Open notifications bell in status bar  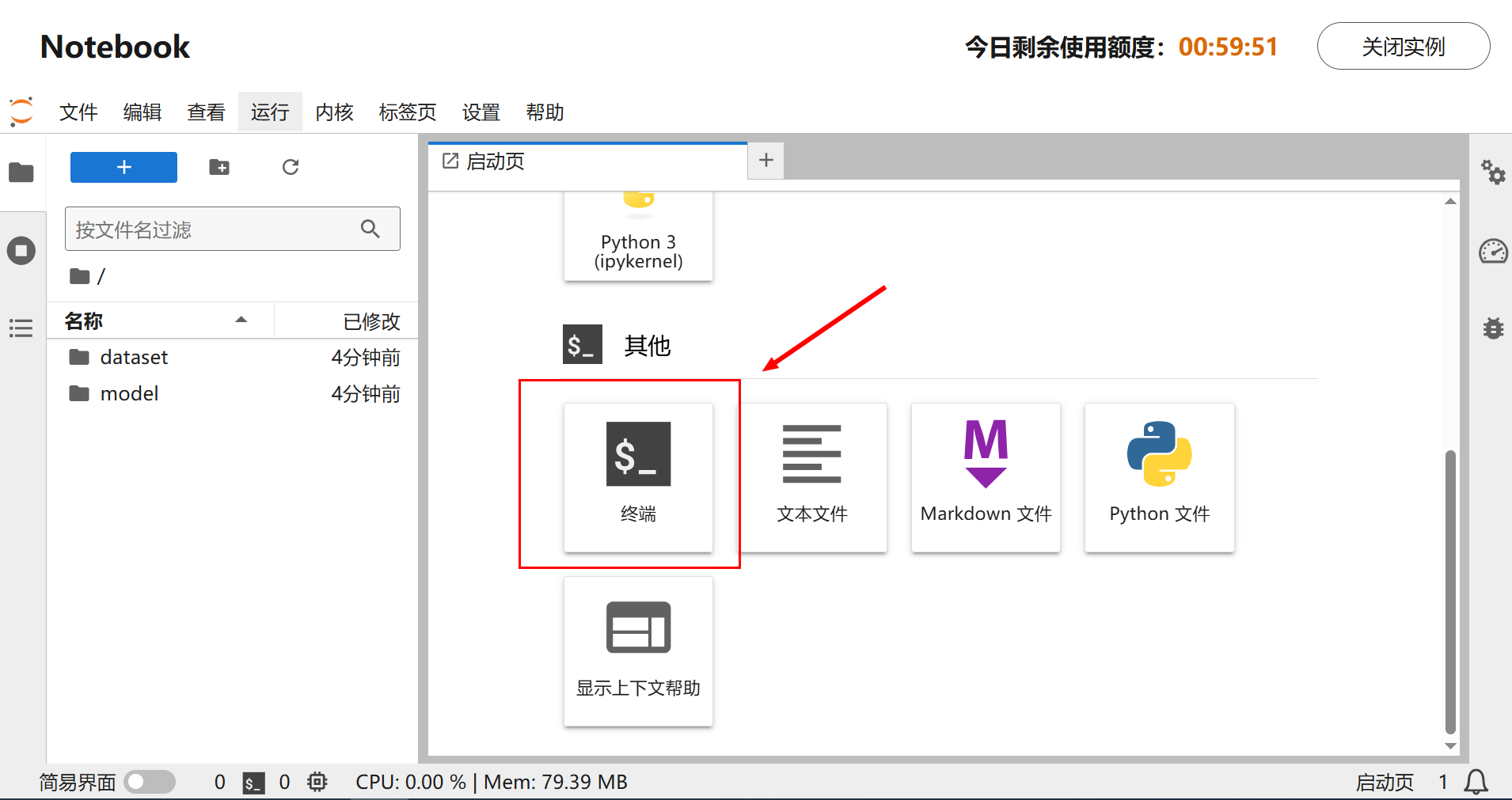[x=1476, y=782]
